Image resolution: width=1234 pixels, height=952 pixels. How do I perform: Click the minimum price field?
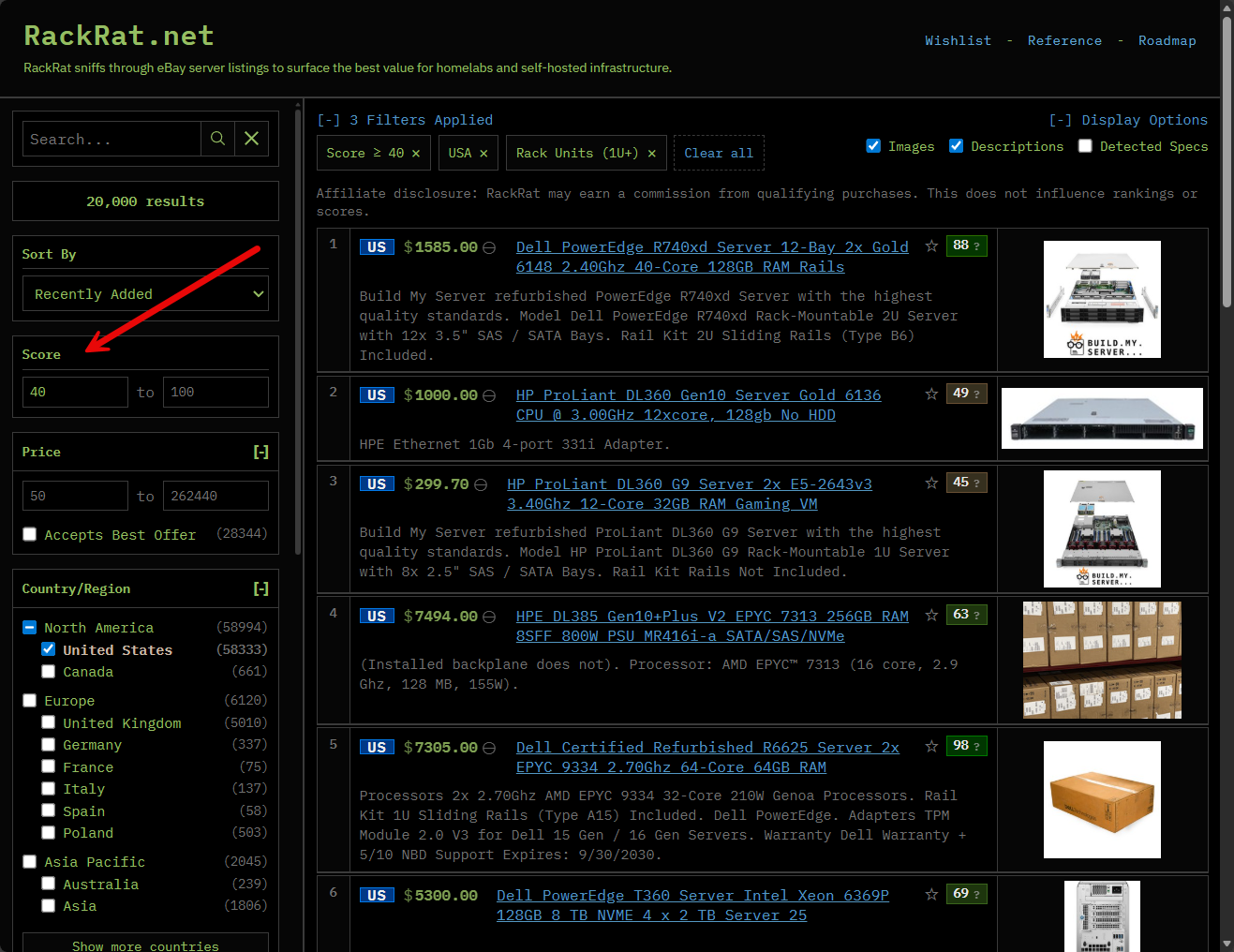click(75, 496)
